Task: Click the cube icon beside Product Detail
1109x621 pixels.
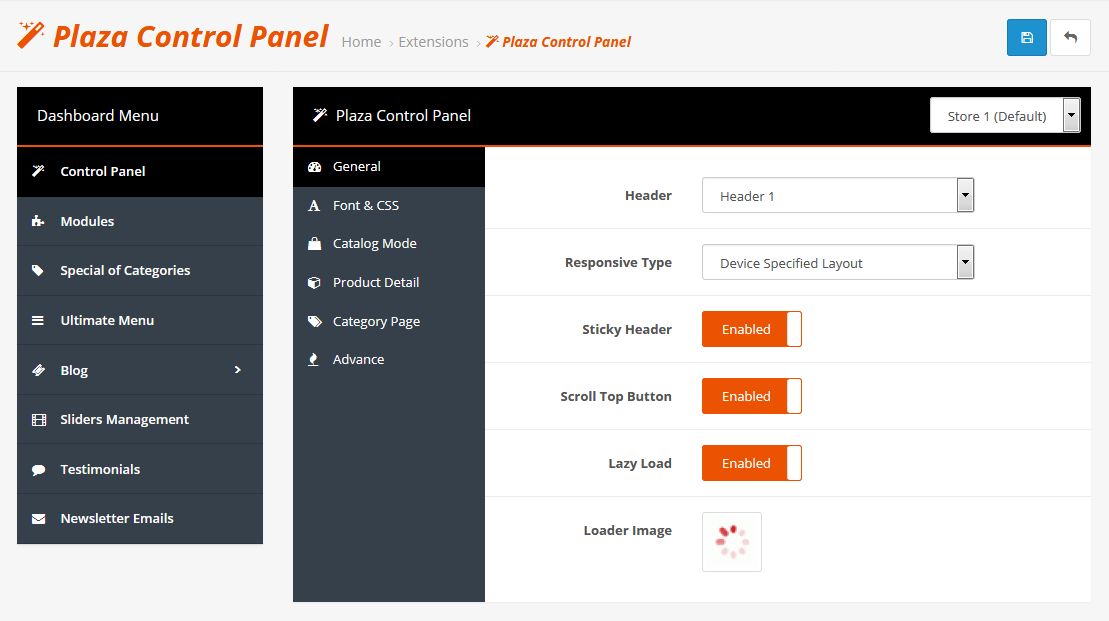Action: click(315, 283)
